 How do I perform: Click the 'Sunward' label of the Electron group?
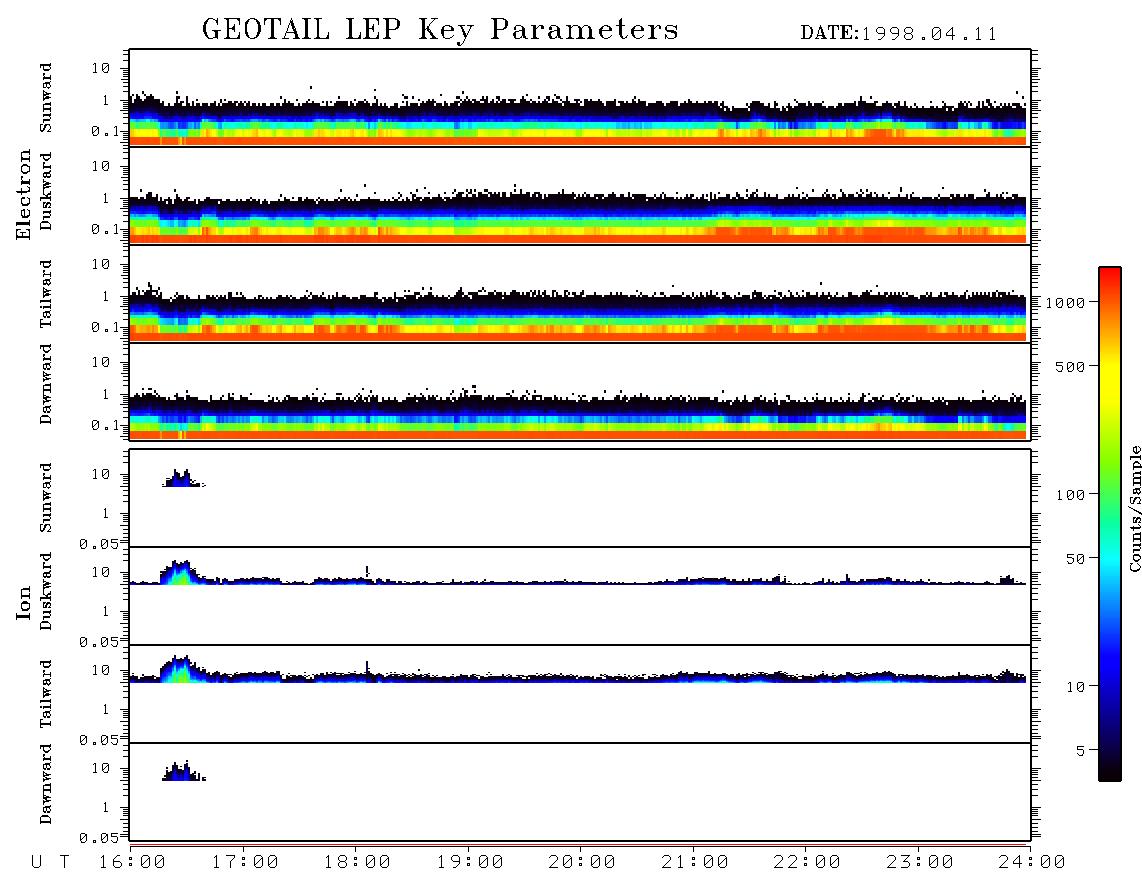click(x=46, y=98)
